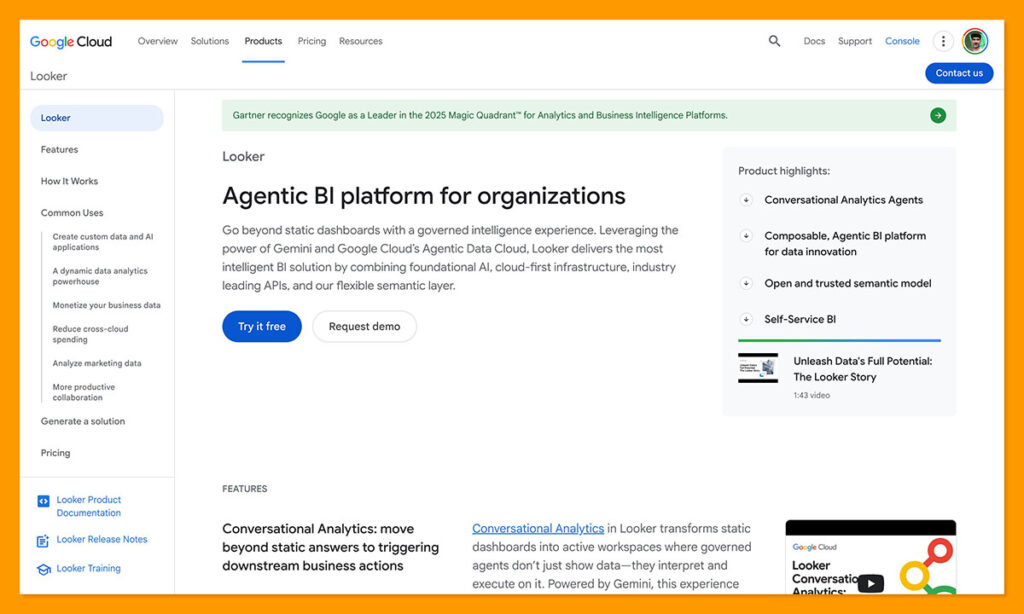This screenshot has height=614, width=1024.
Task: Open A dynamic data analytics powerhouse
Action: point(100,276)
